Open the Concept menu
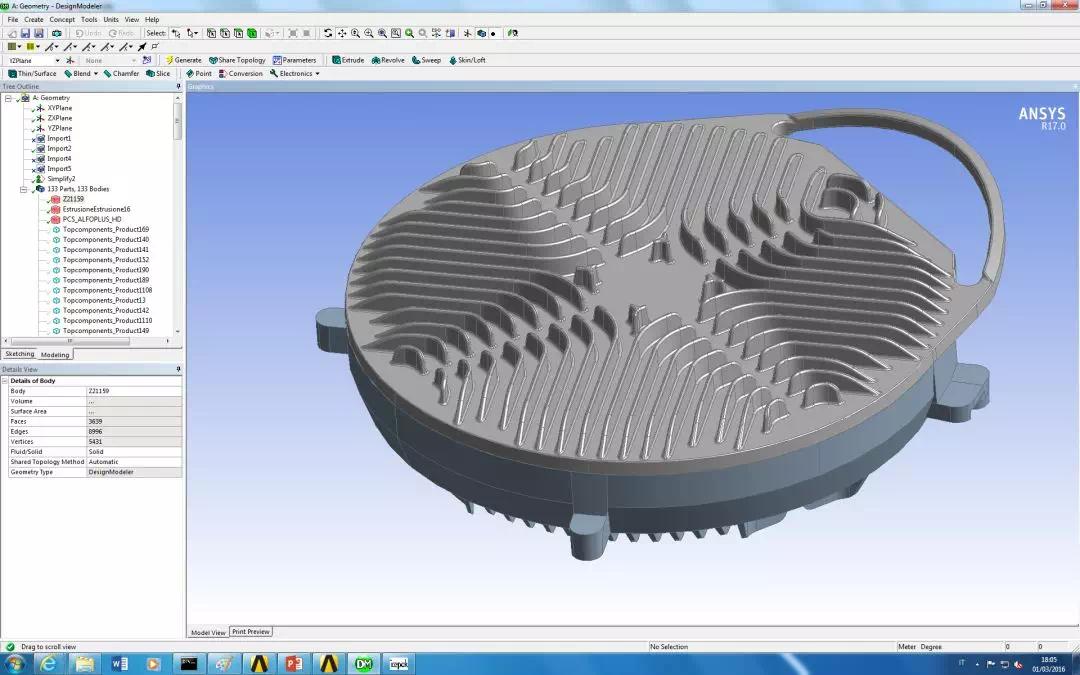Image resolution: width=1080 pixels, height=675 pixels. pyautogui.click(x=62, y=20)
